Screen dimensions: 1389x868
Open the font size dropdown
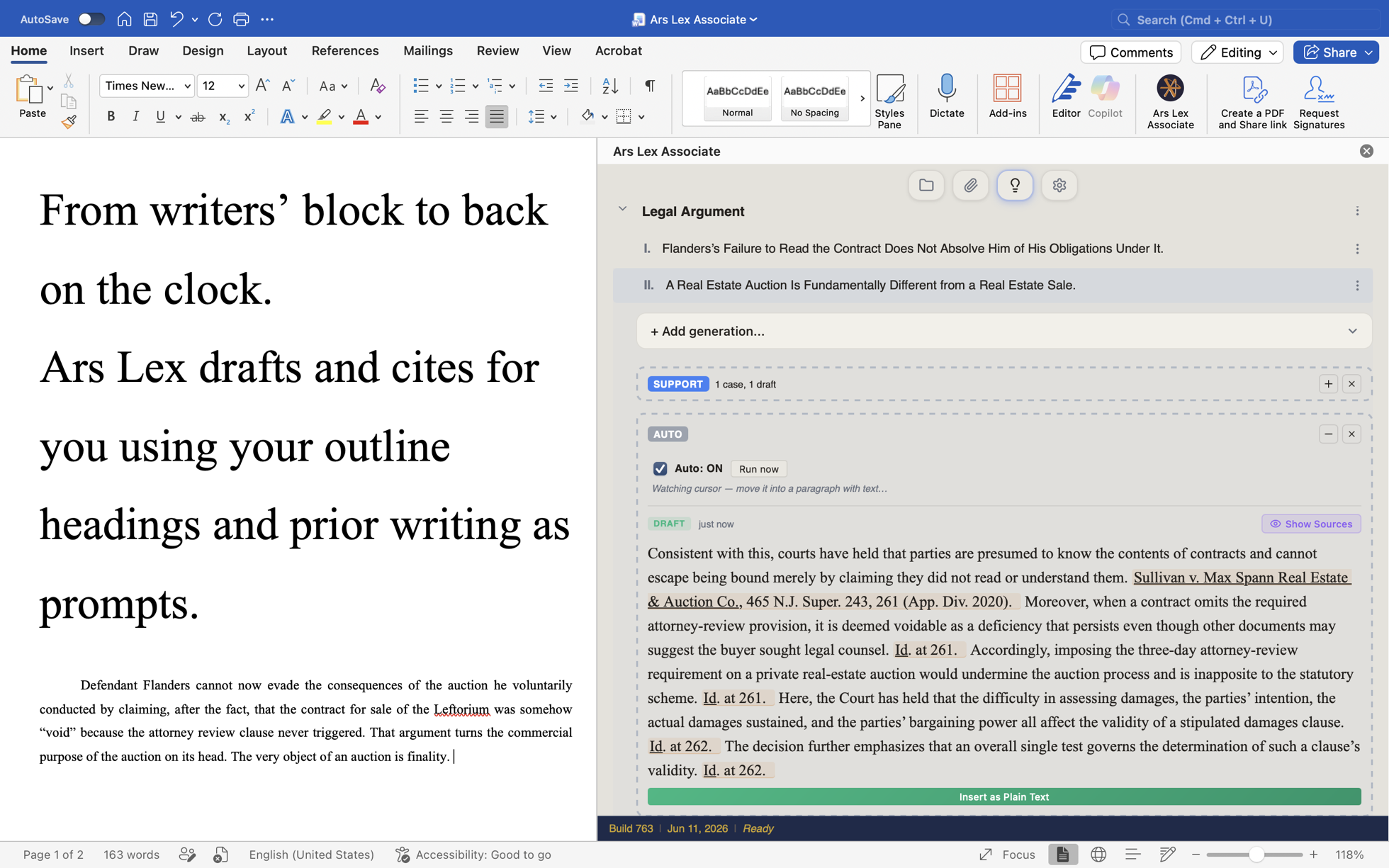coord(241,86)
